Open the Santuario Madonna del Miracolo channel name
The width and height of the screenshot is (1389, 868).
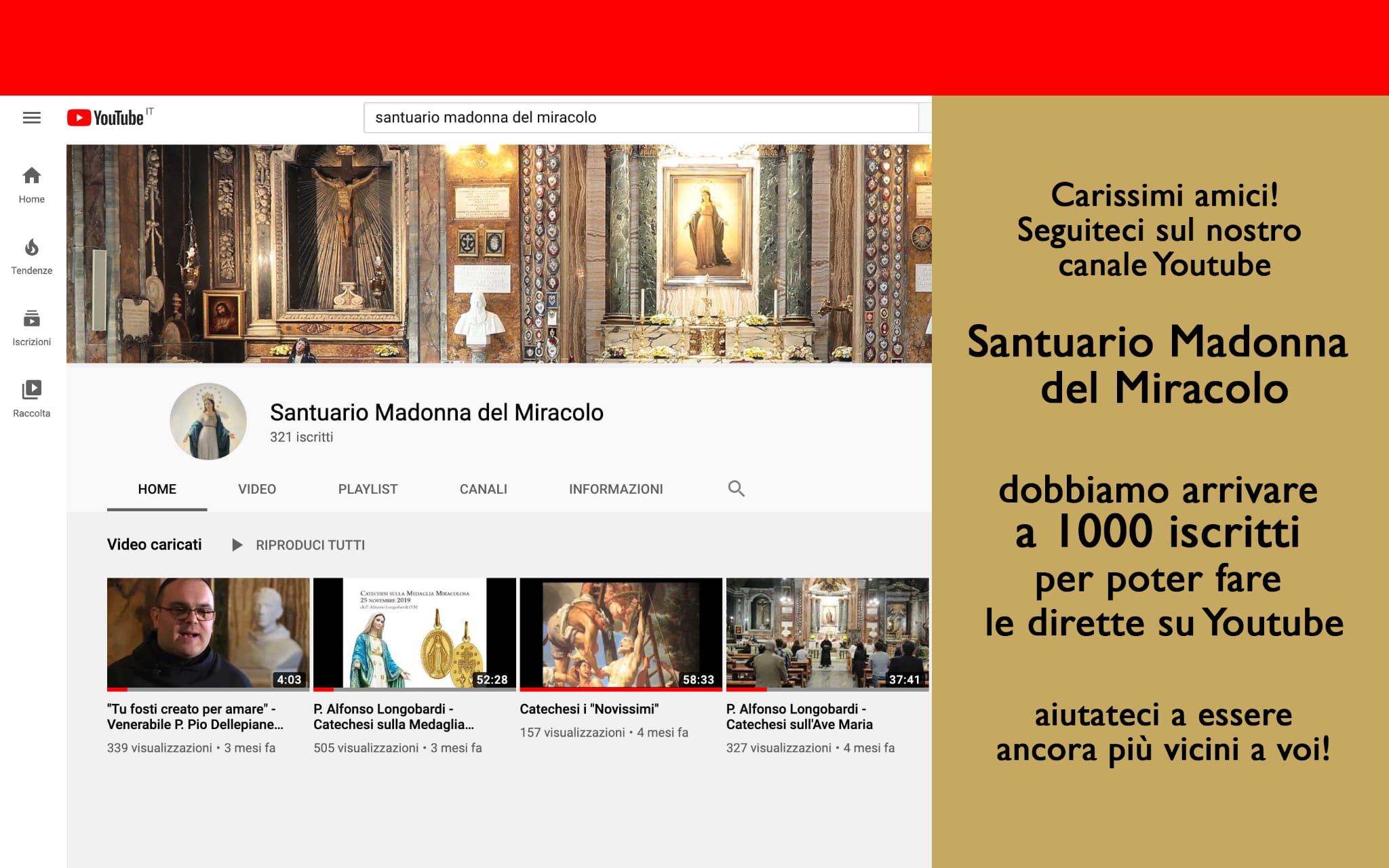[436, 412]
